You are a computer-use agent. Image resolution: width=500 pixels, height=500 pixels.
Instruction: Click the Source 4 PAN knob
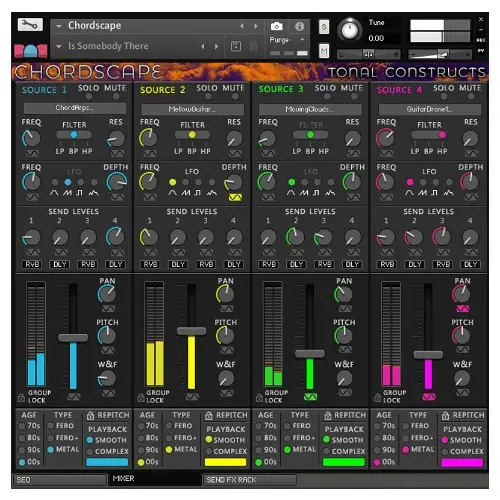(462, 294)
